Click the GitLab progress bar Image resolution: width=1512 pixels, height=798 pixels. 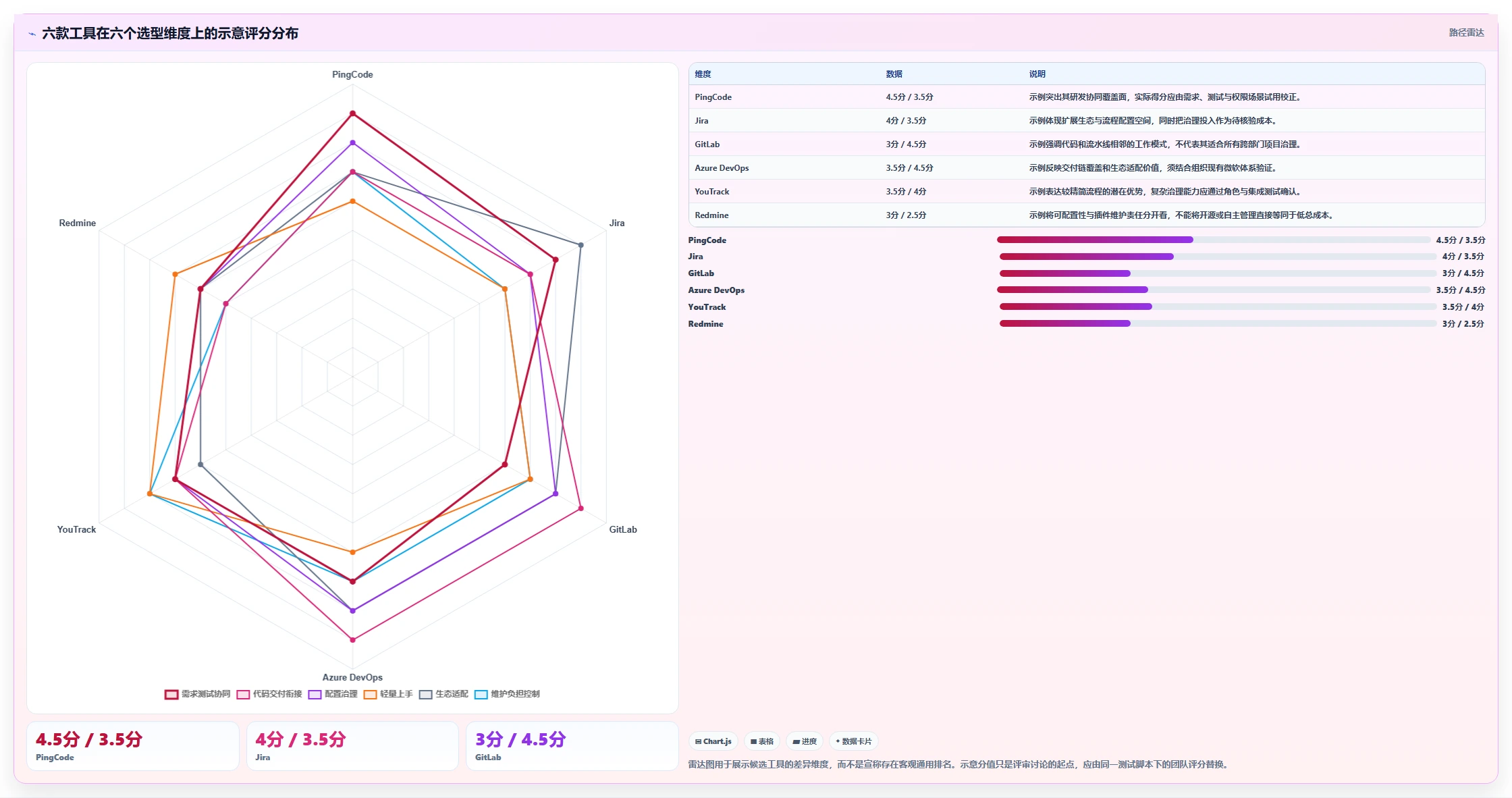point(1218,273)
